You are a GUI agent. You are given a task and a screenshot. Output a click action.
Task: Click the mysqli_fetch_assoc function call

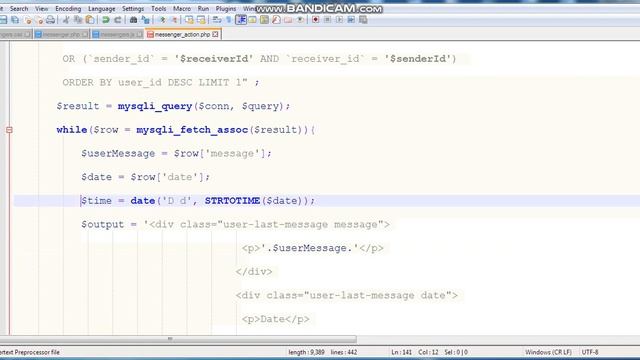192,130
